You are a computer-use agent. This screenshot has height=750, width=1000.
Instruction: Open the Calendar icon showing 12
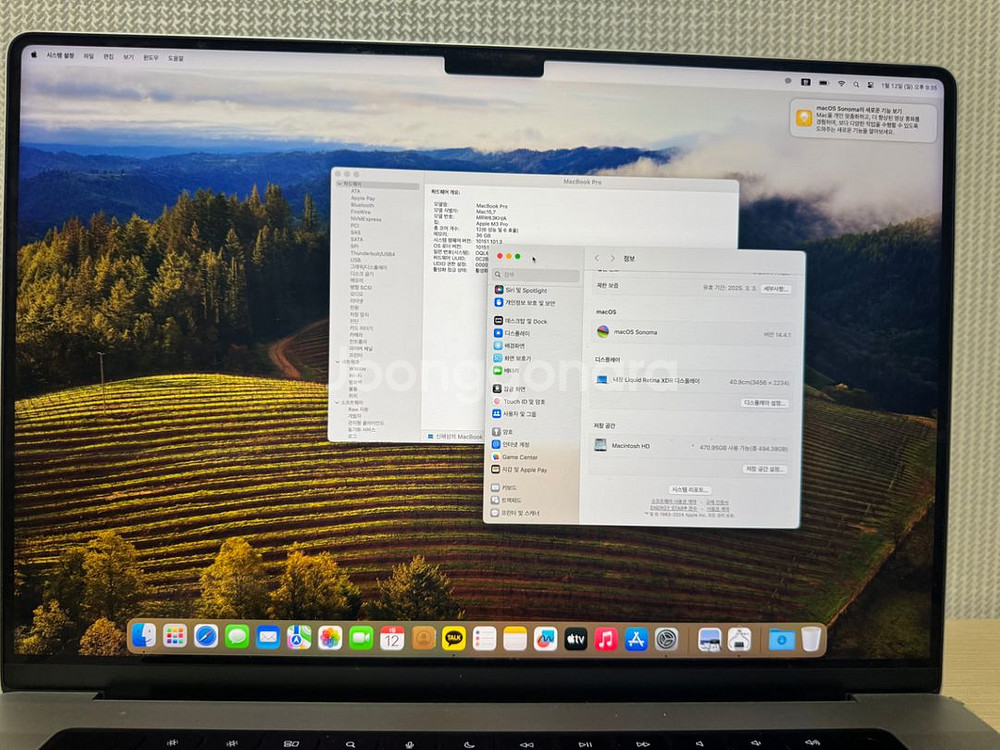(x=392, y=638)
